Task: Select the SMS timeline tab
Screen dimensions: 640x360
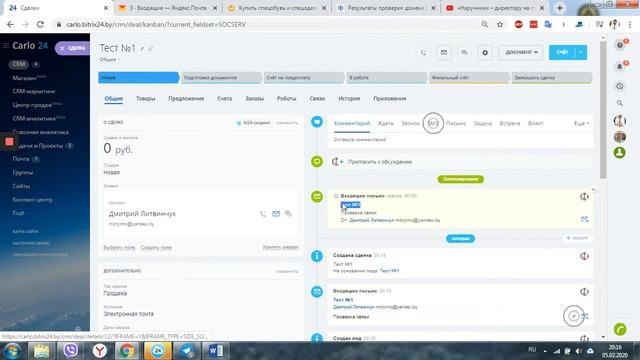Action: (x=433, y=123)
